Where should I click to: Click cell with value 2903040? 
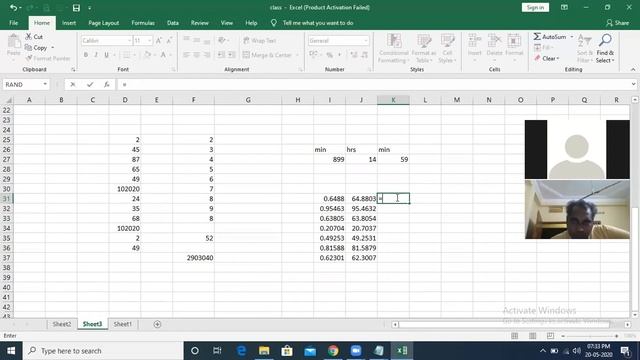[193, 258]
